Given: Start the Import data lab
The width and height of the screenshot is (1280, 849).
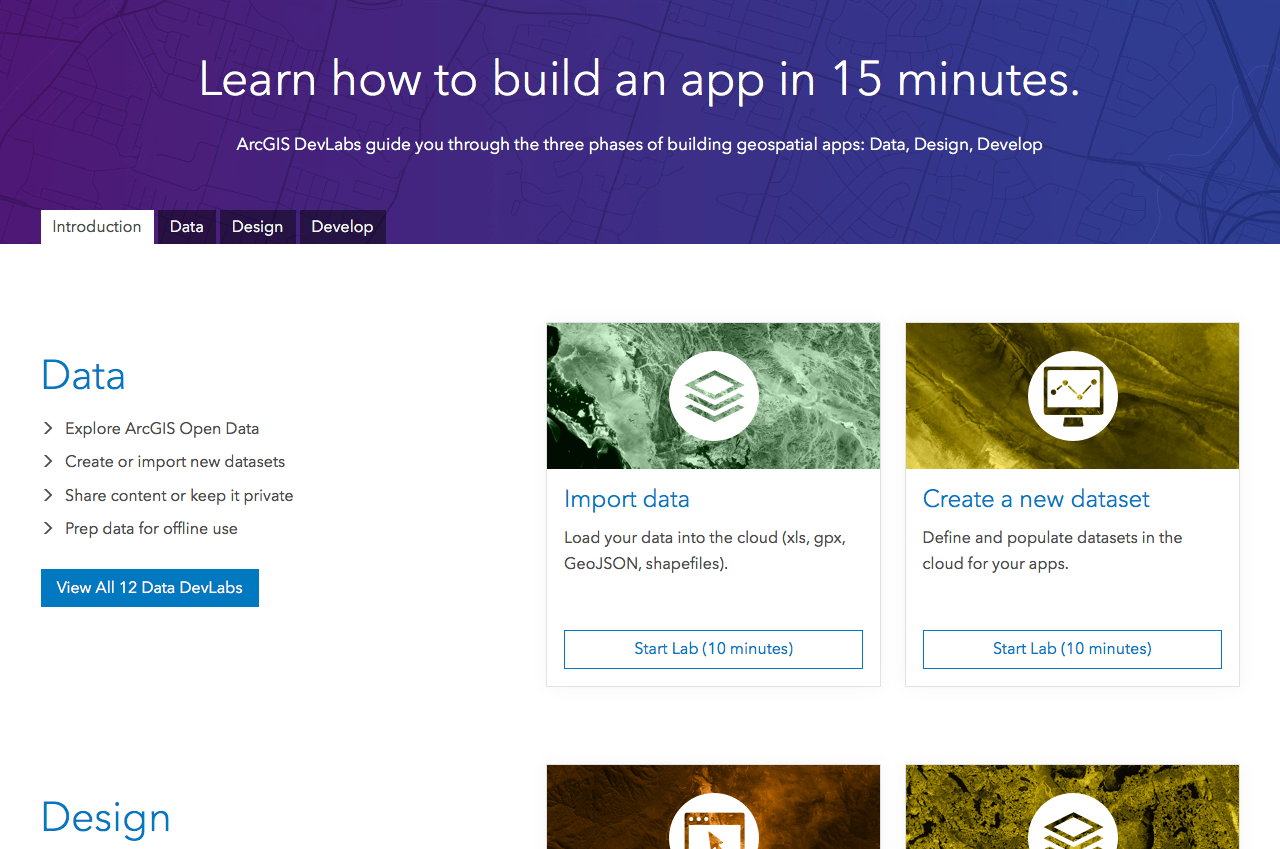Looking at the screenshot, I should pos(713,649).
